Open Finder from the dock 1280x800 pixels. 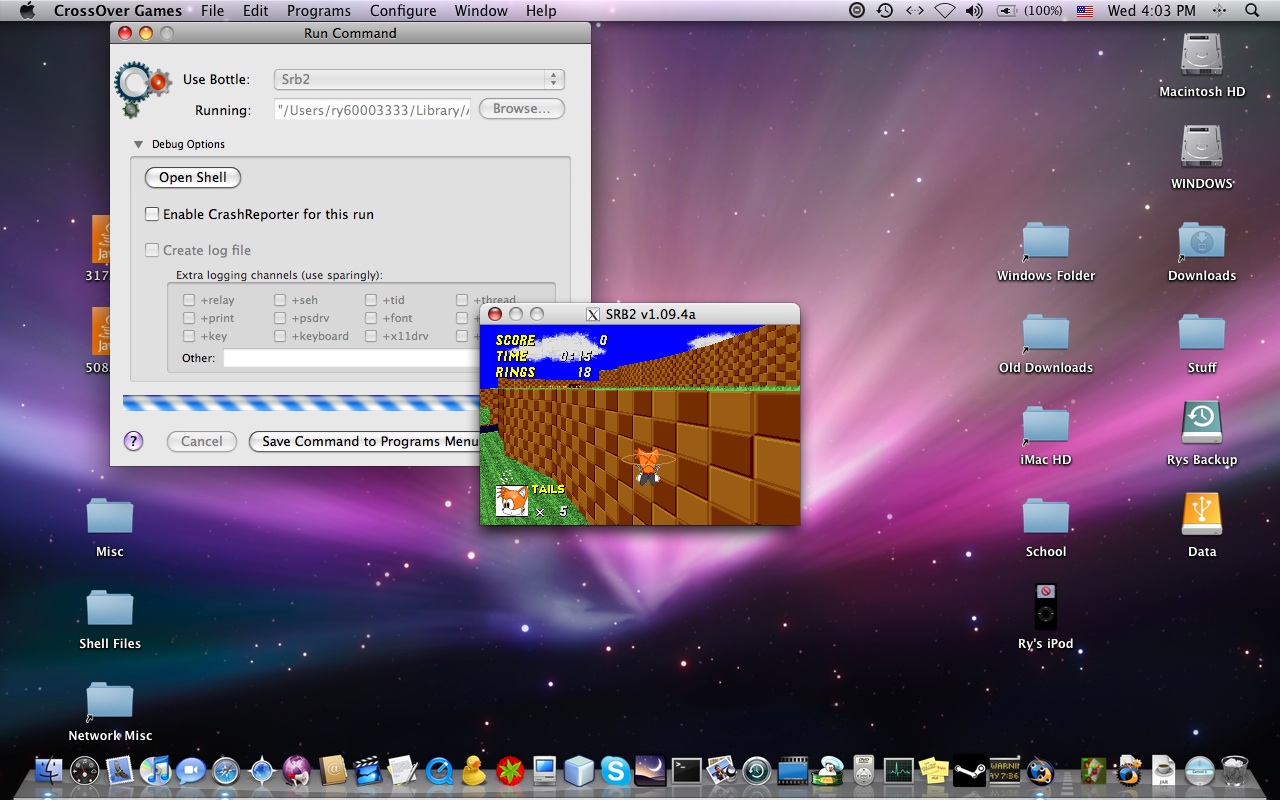(x=49, y=770)
